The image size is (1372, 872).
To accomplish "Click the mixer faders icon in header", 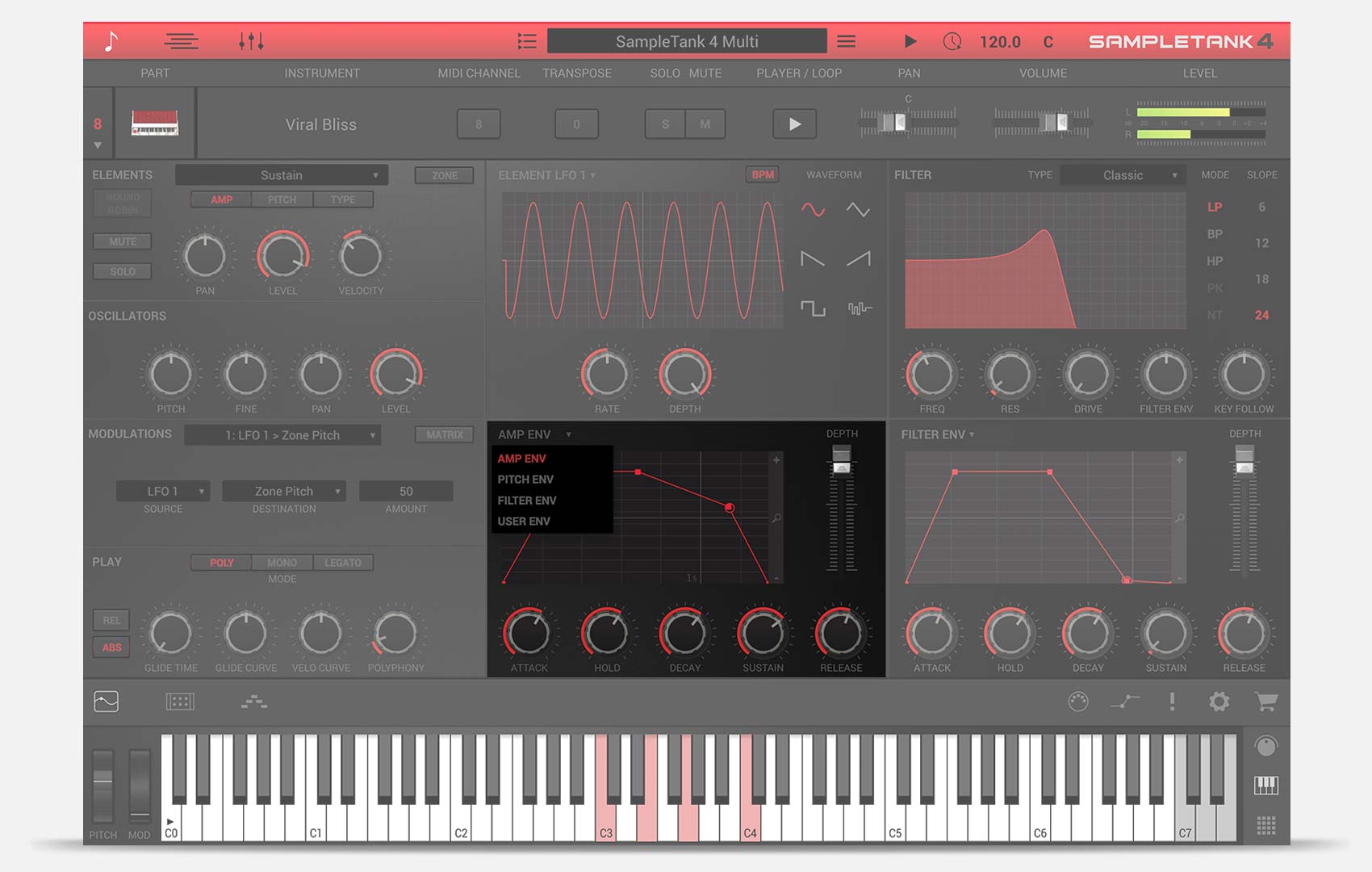I will click(x=251, y=41).
